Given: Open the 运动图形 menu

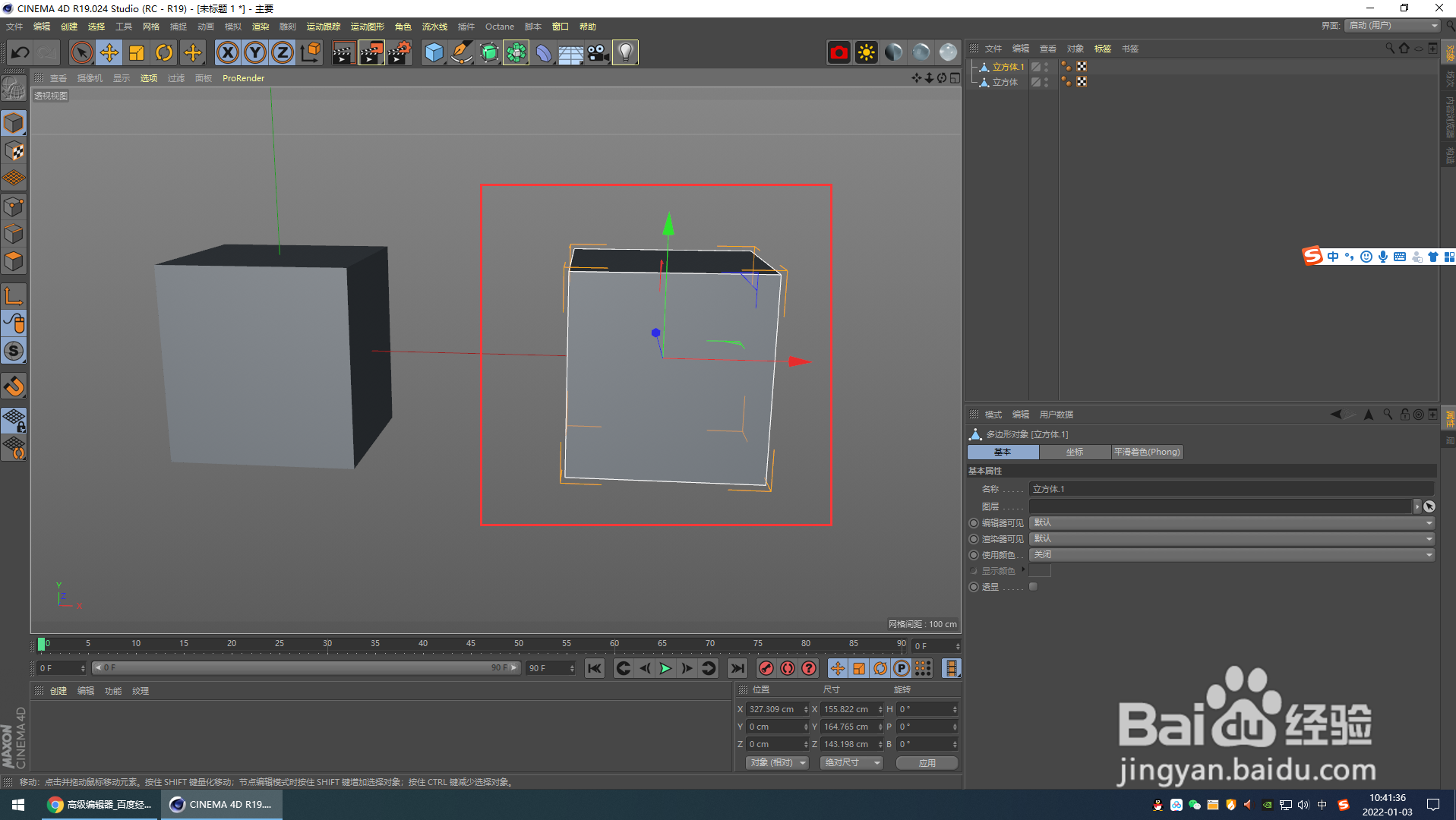Looking at the screenshot, I should coord(368,27).
